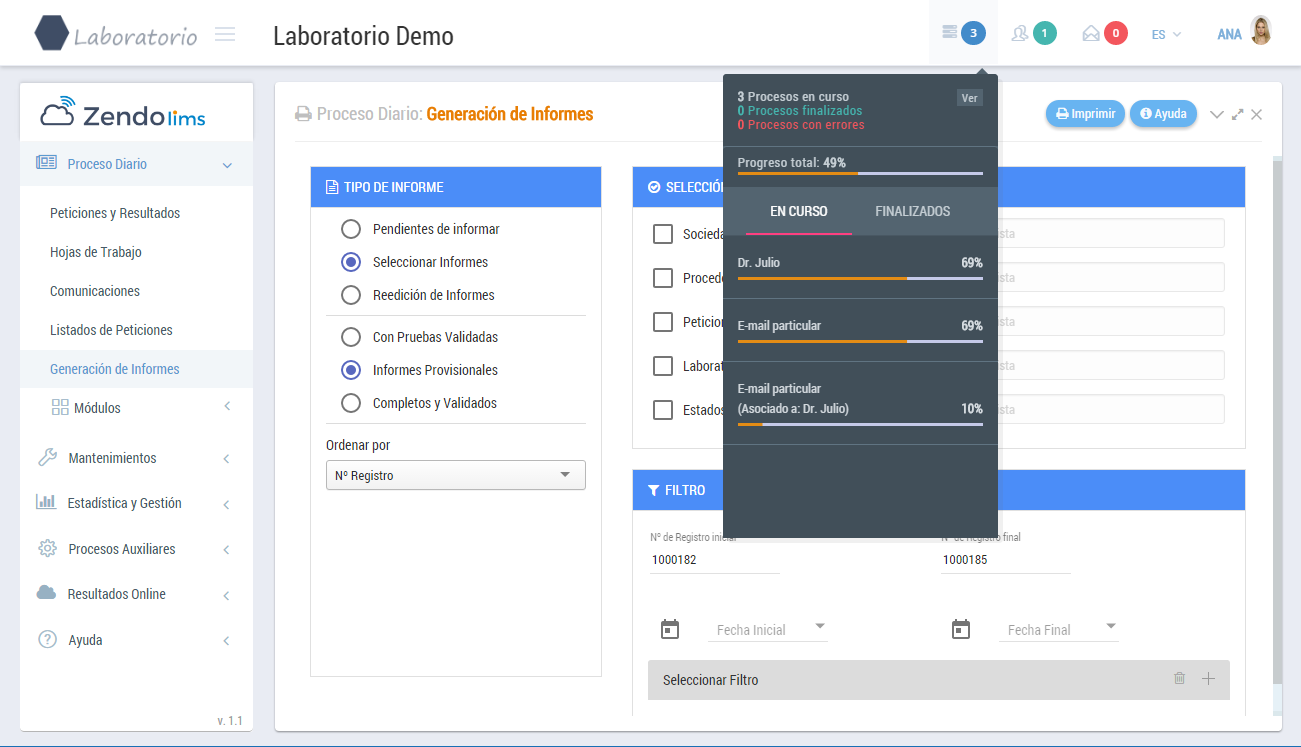This screenshot has width=1301, height=747.
Task: Open Peticiones y Resultados menu item
Action: (x=115, y=213)
